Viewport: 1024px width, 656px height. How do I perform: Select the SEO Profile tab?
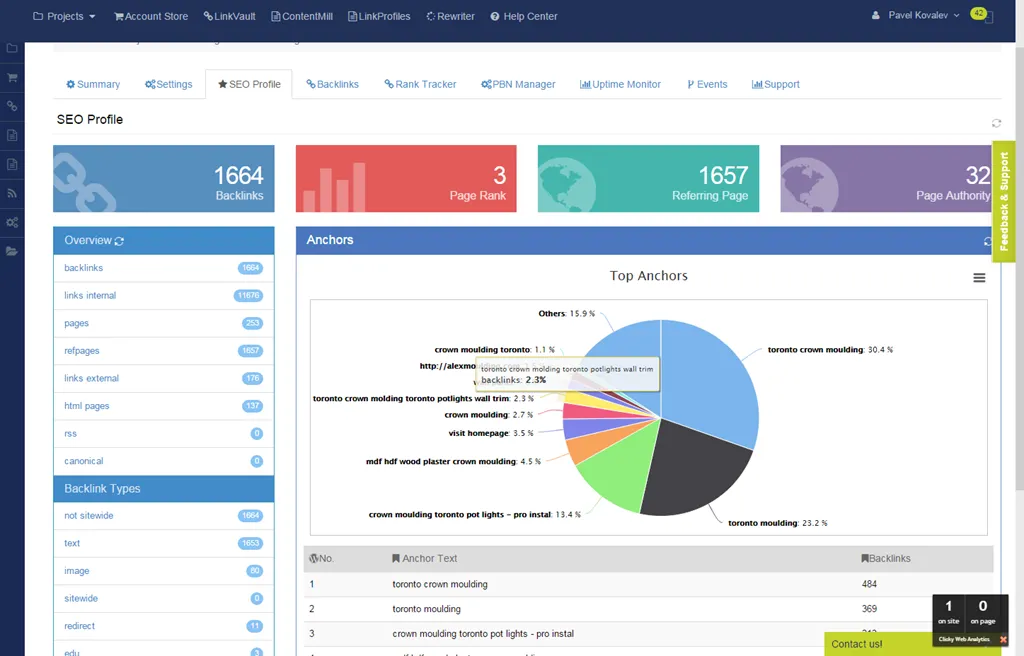pyautogui.click(x=249, y=84)
